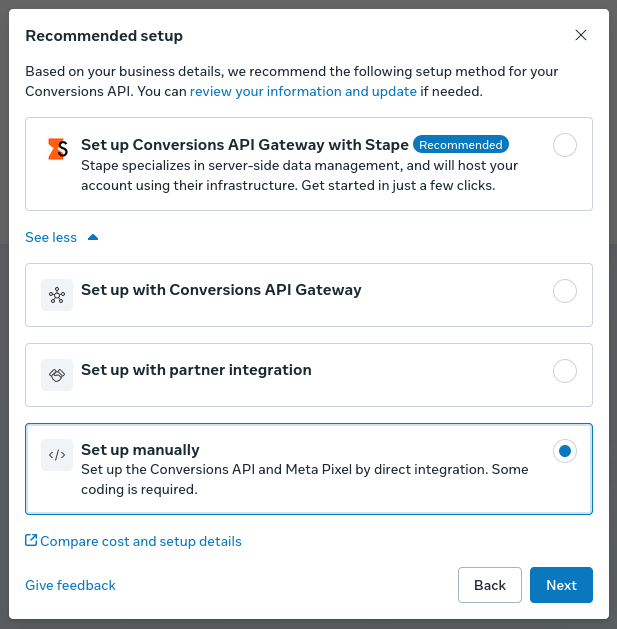
Task: Open the review your information and update link
Action: tap(303, 91)
